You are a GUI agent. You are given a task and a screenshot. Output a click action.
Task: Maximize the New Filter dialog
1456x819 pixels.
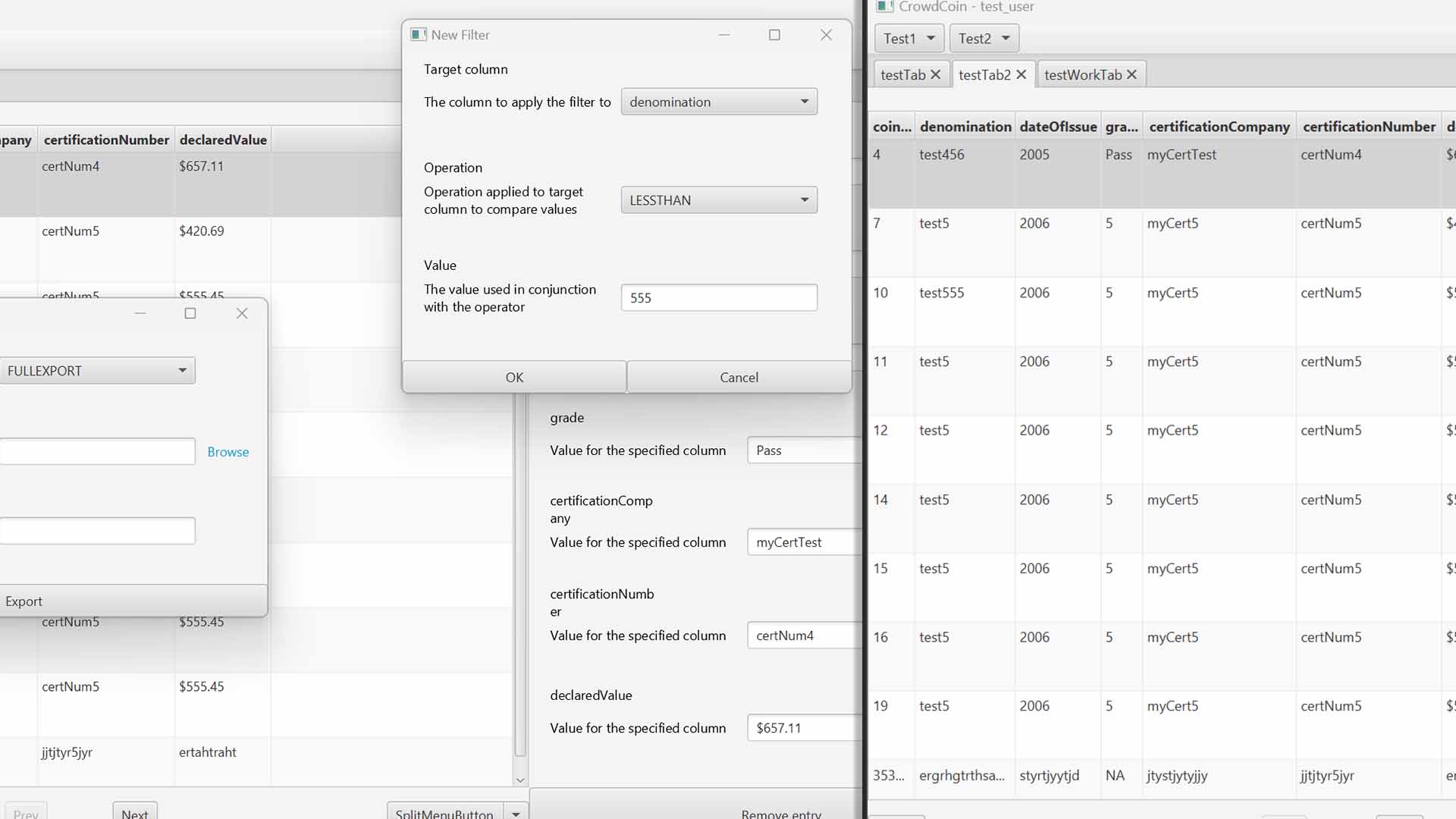[x=774, y=35]
